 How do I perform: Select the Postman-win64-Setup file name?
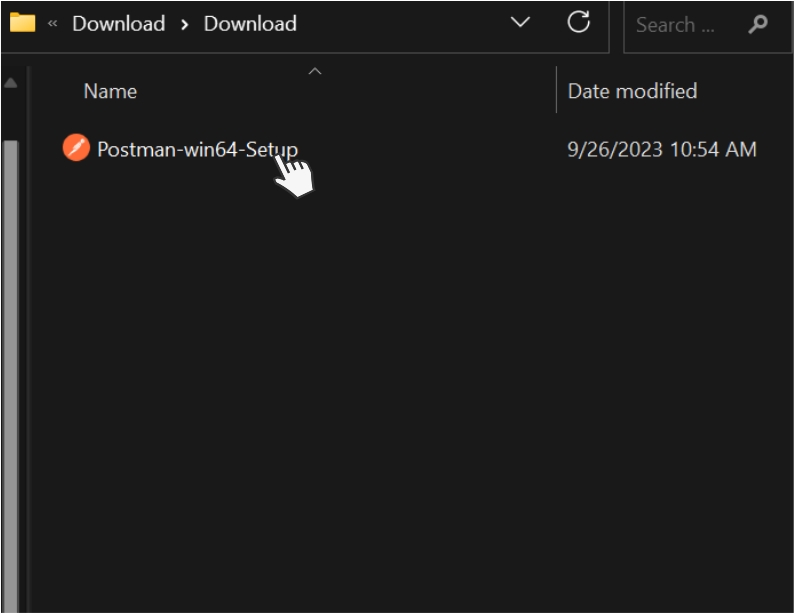197,149
